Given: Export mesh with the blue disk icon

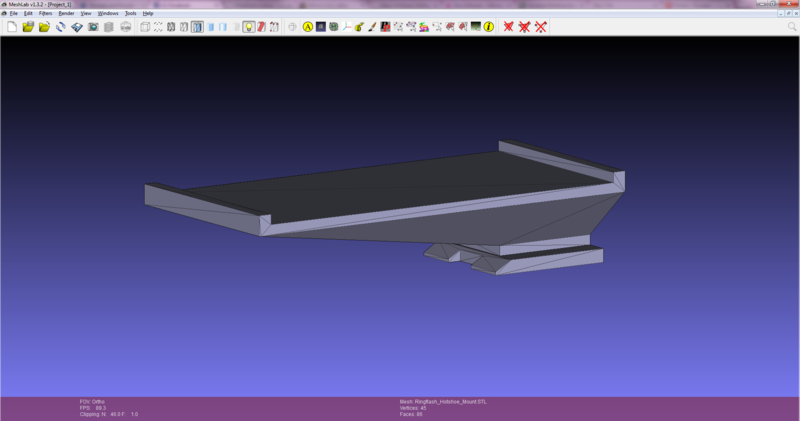Looking at the screenshot, I should [77, 27].
